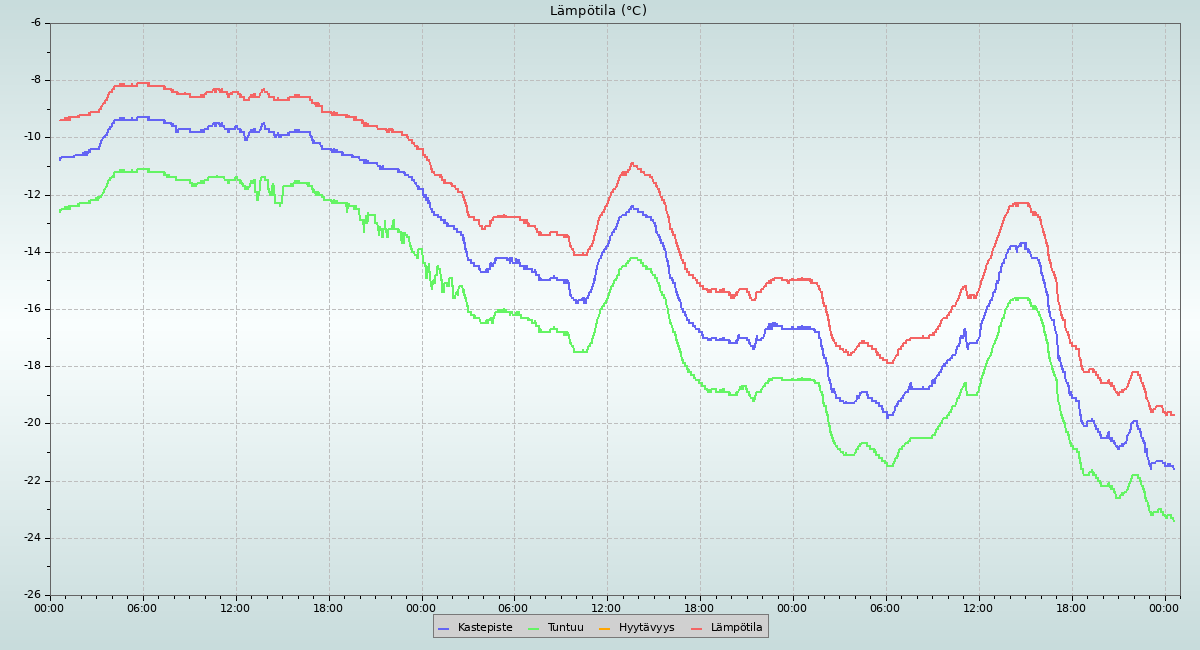Select the leftmost 06:00 x-axis time label
This screenshot has height=650, width=1200.
tap(143, 608)
